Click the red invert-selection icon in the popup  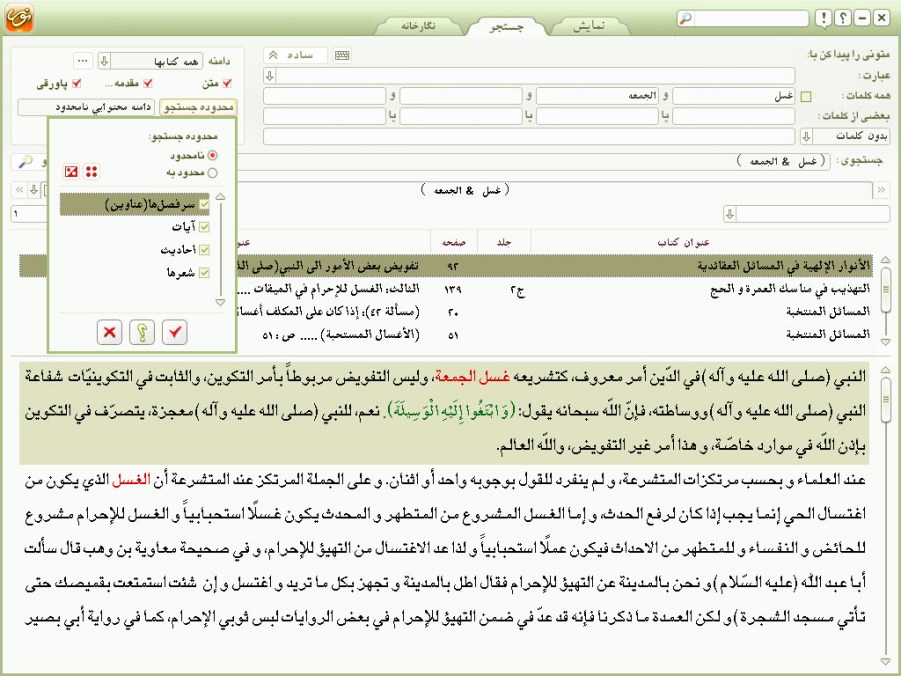click(71, 171)
